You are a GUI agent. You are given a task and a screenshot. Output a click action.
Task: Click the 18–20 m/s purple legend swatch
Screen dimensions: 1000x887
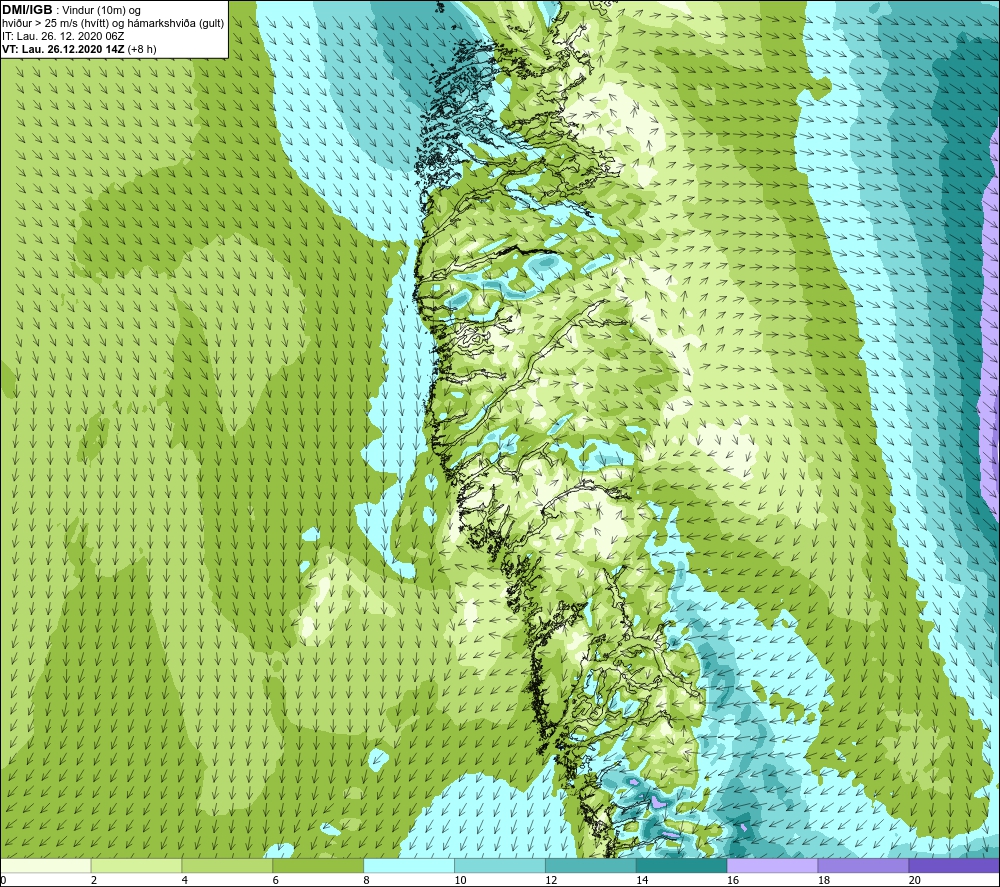click(863, 866)
